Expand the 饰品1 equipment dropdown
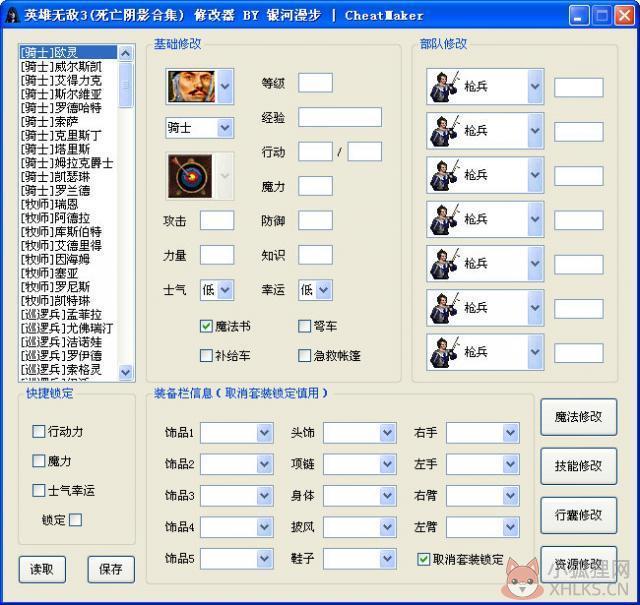 [264, 433]
